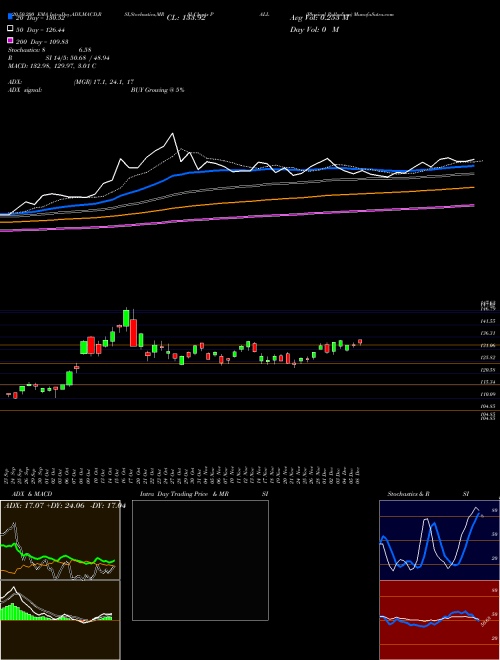Screen dimensions: 500x660
Task: Click the ADX signal label
Action: (25, 90)
